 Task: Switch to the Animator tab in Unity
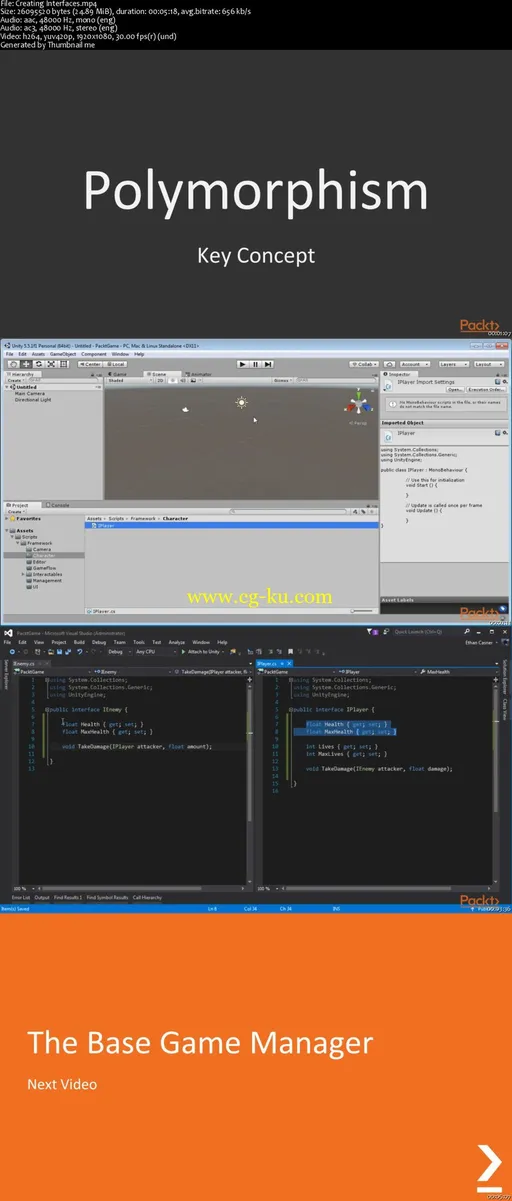click(x=198, y=374)
